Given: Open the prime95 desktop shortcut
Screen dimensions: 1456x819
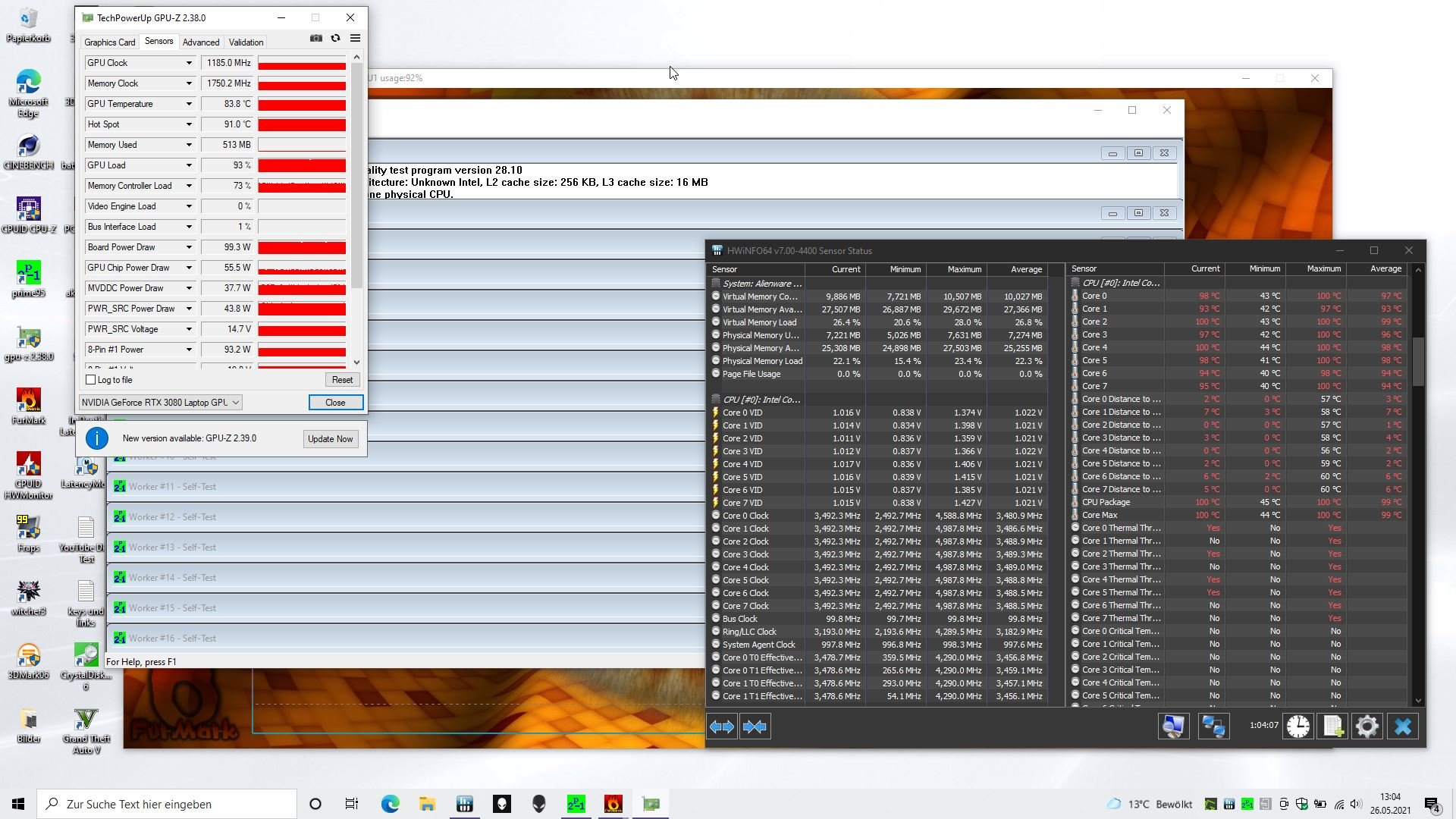Looking at the screenshot, I should point(29,278).
